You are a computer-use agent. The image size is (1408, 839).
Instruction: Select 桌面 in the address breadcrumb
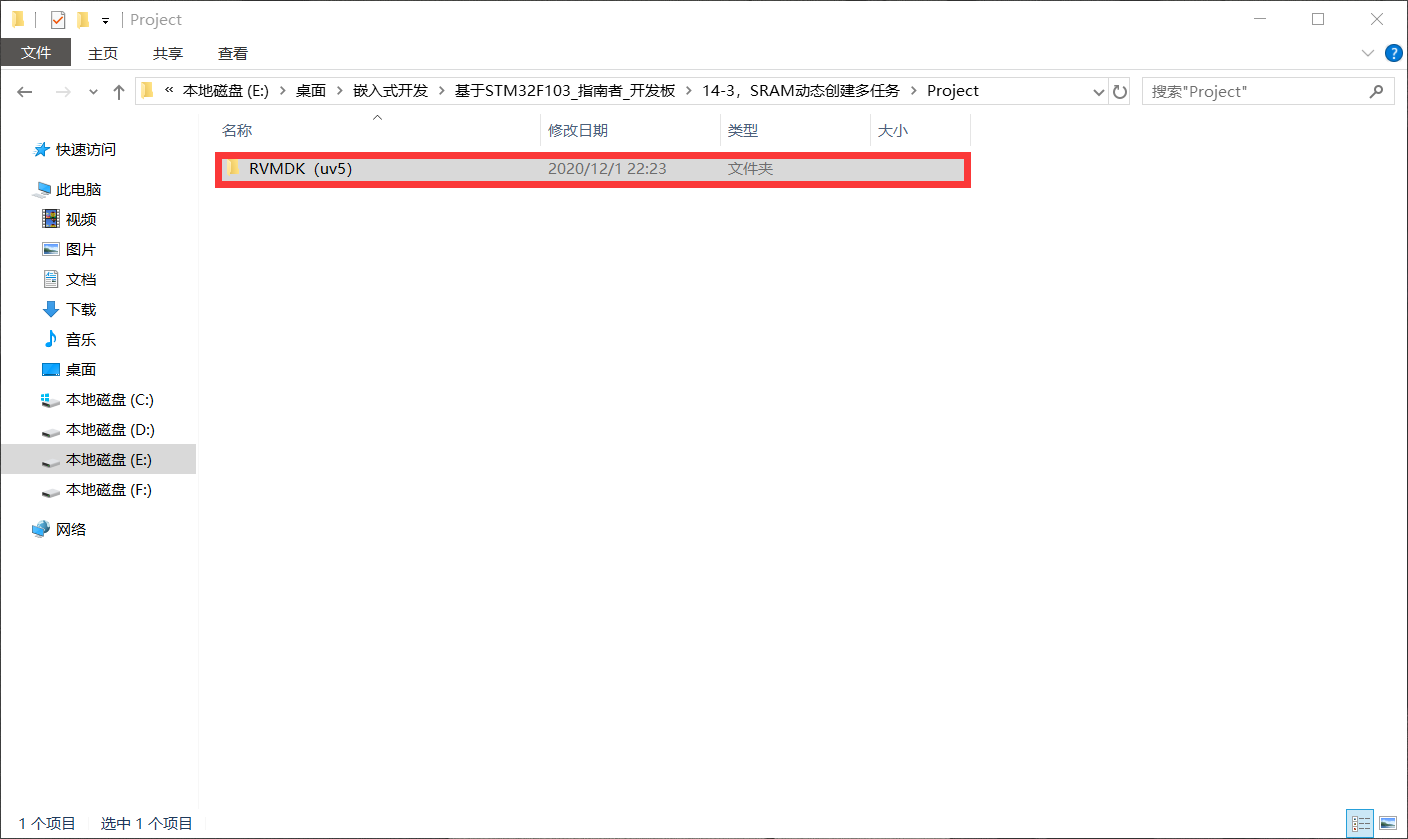tap(311, 91)
